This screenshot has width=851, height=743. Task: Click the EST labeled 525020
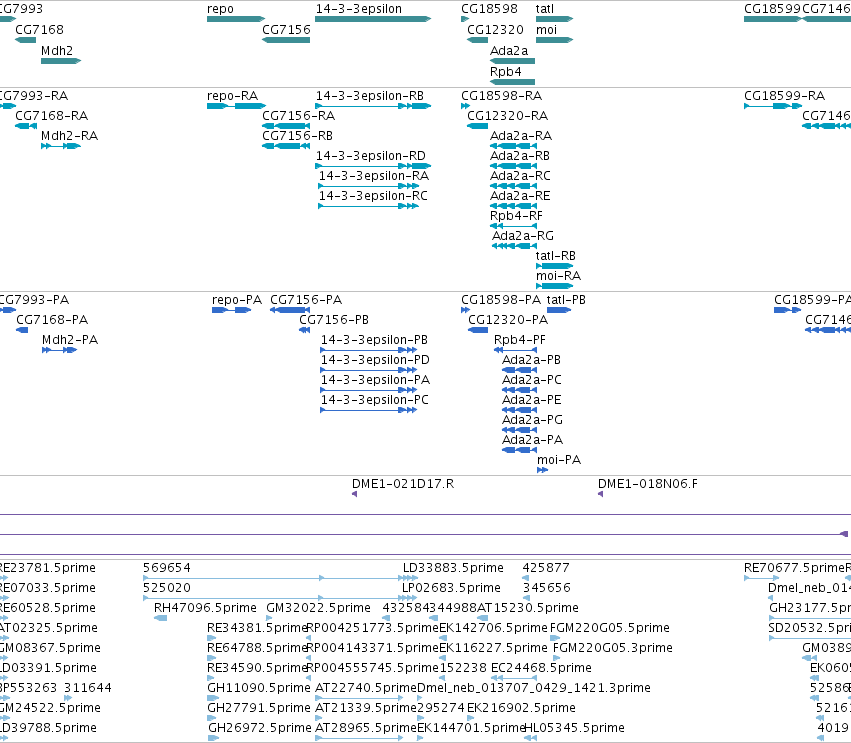(x=167, y=588)
